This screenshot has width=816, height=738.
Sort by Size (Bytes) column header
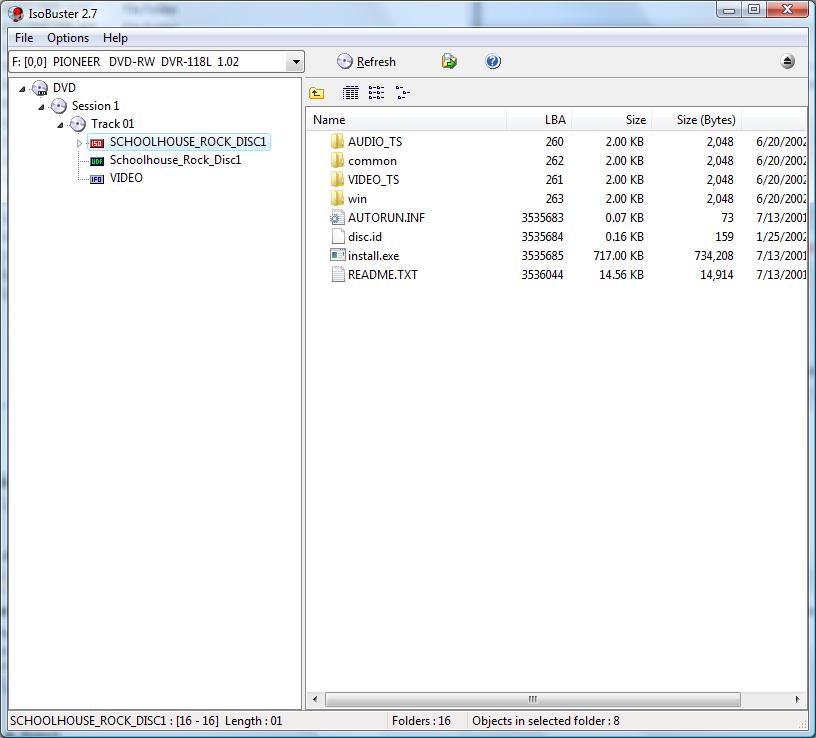(x=697, y=120)
